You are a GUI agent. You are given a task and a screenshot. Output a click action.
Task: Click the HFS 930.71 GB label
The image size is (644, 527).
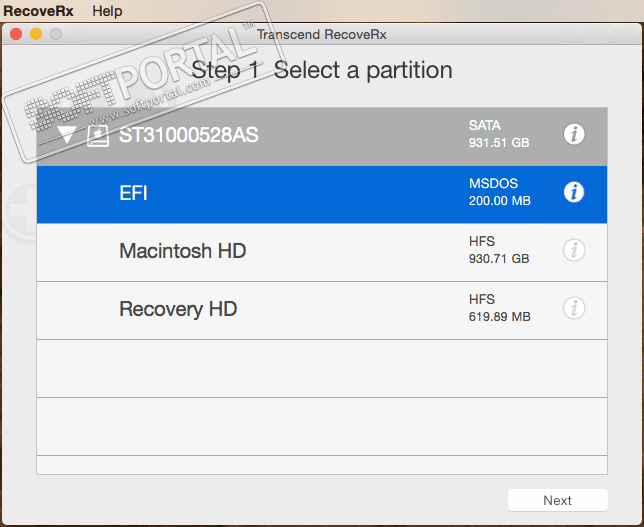pyautogui.click(x=498, y=251)
